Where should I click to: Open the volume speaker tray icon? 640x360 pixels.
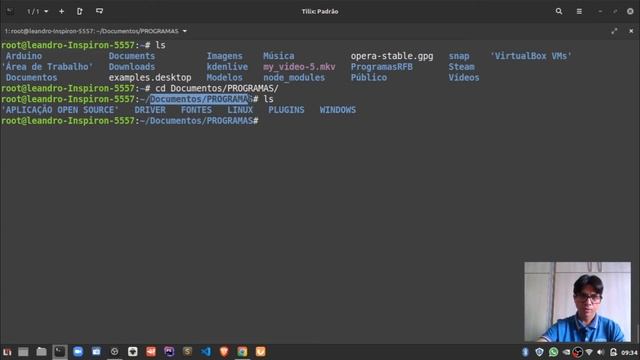pos(600,352)
